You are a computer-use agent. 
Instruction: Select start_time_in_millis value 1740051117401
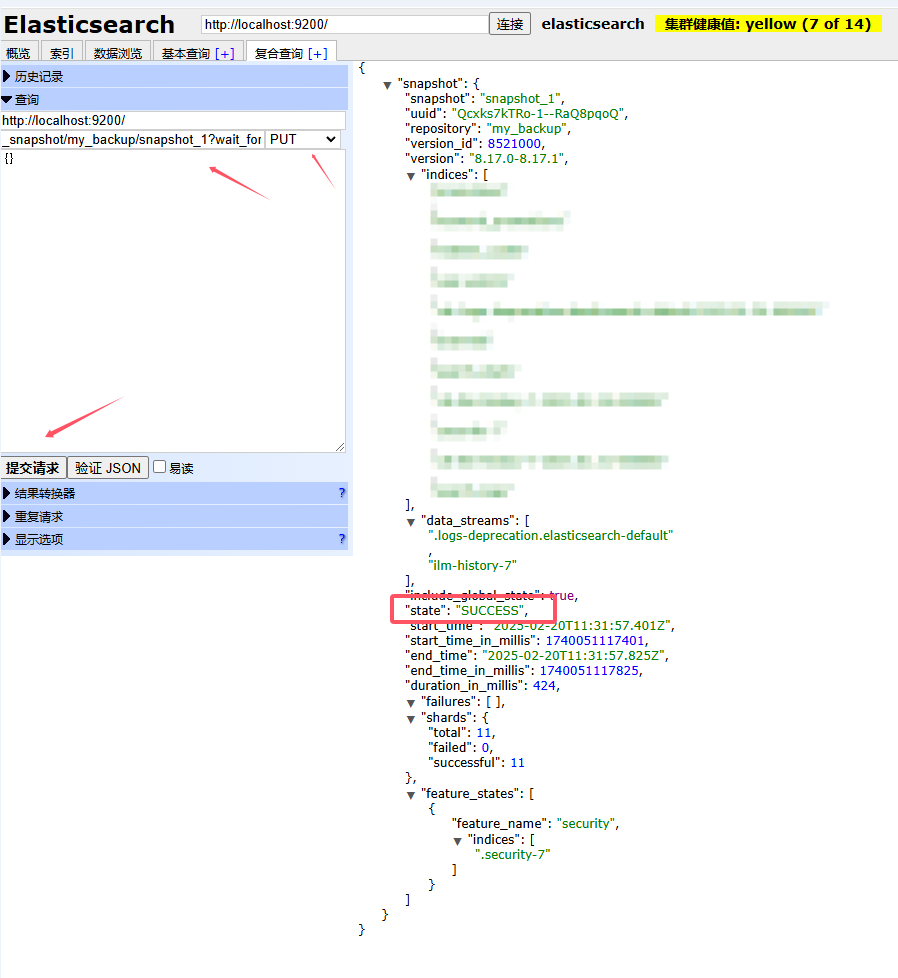pos(595,641)
